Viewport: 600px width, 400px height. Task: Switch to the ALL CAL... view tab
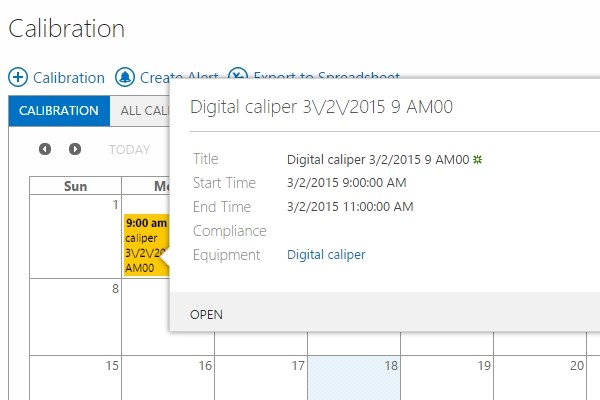pyautogui.click(x=140, y=111)
